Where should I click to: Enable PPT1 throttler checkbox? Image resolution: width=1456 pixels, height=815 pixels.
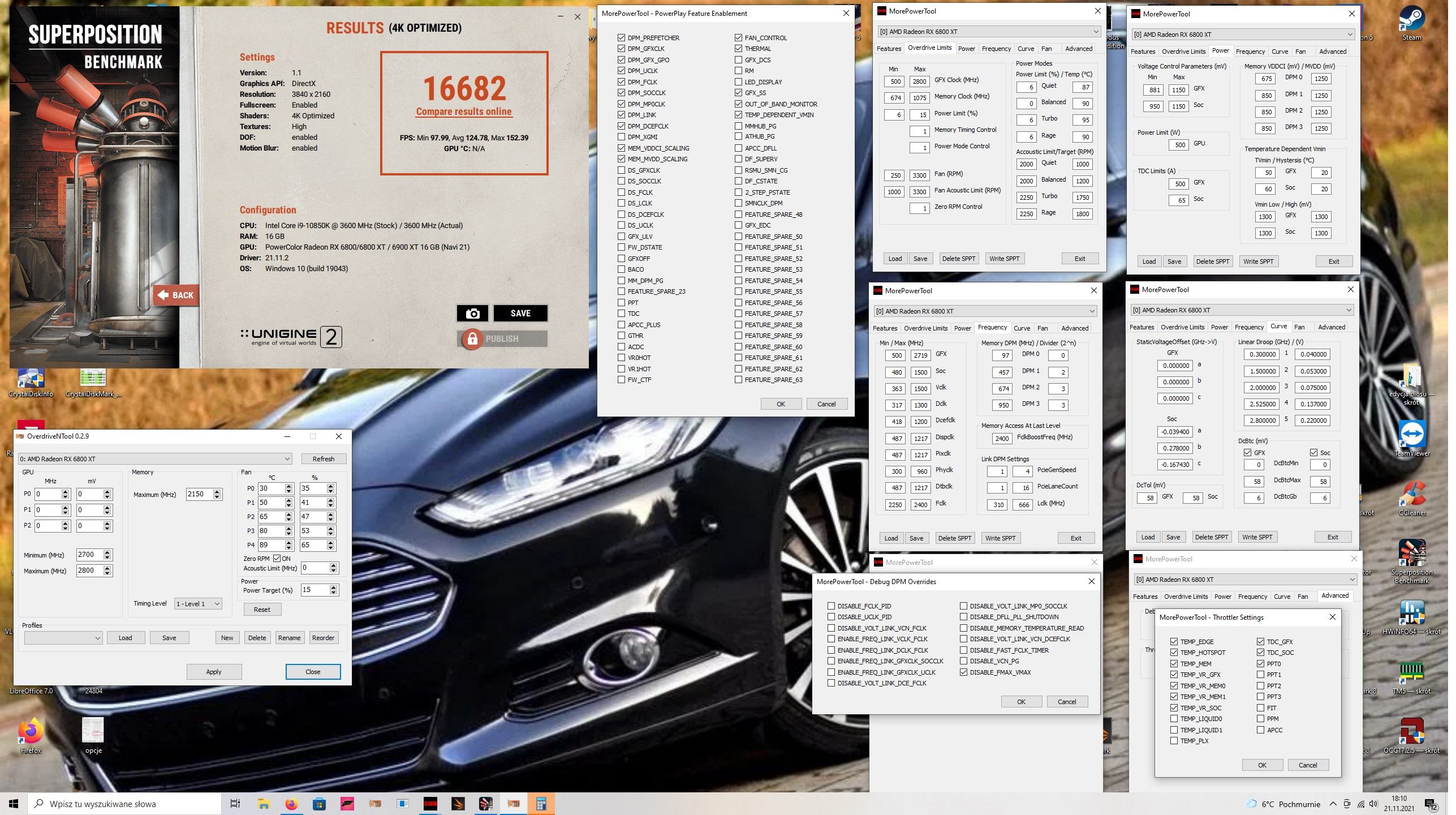(x=1261, y=675)
